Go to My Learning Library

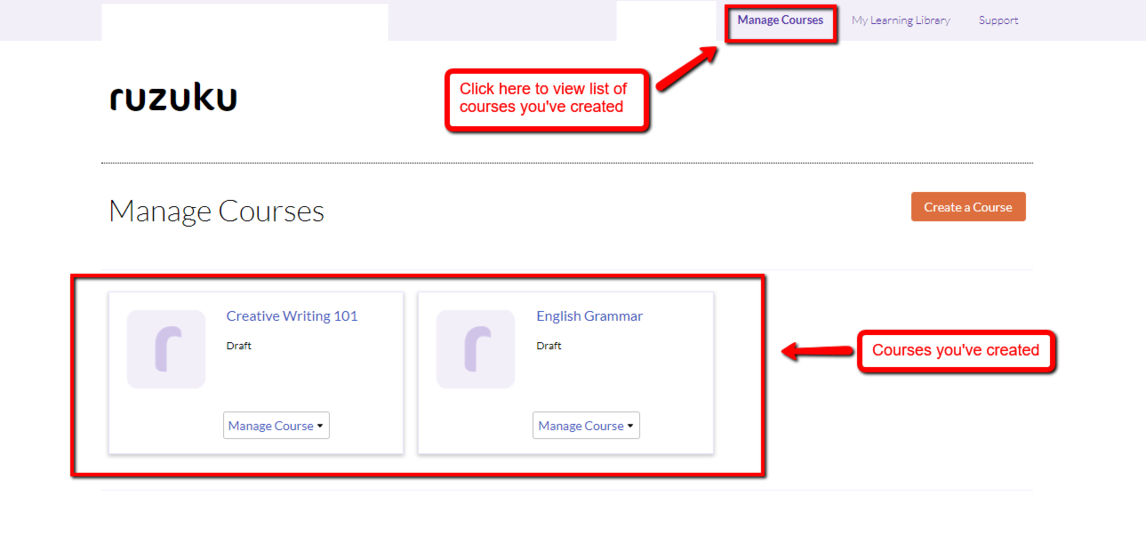coord(900,20)
